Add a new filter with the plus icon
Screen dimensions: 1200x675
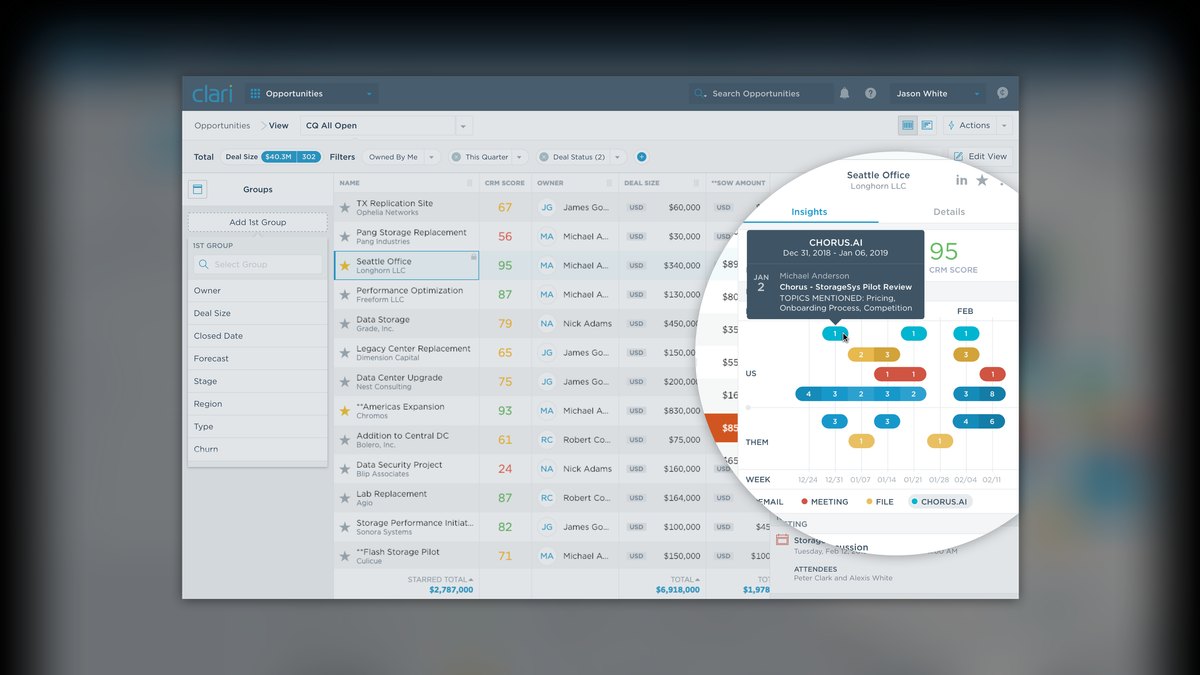click(x=641, y=157)
